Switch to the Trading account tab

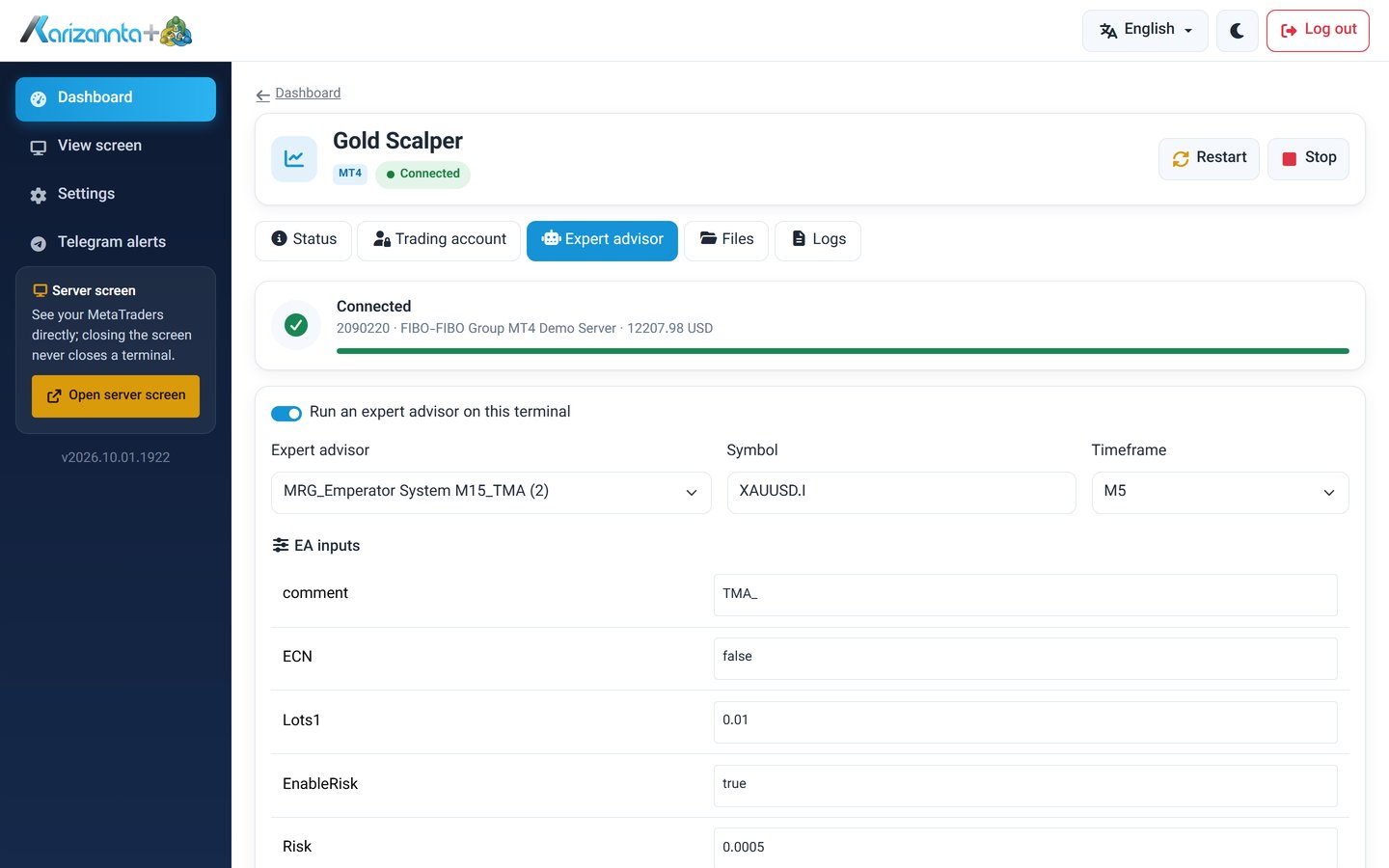tap(439, 240)
